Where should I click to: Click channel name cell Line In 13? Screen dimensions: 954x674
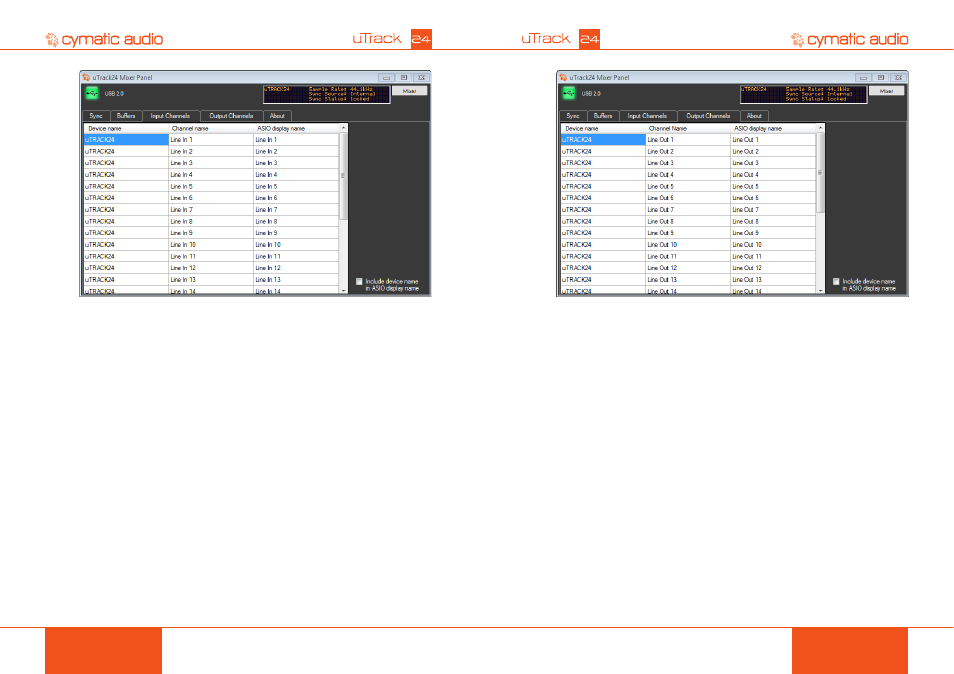click(x=211, y=280)
